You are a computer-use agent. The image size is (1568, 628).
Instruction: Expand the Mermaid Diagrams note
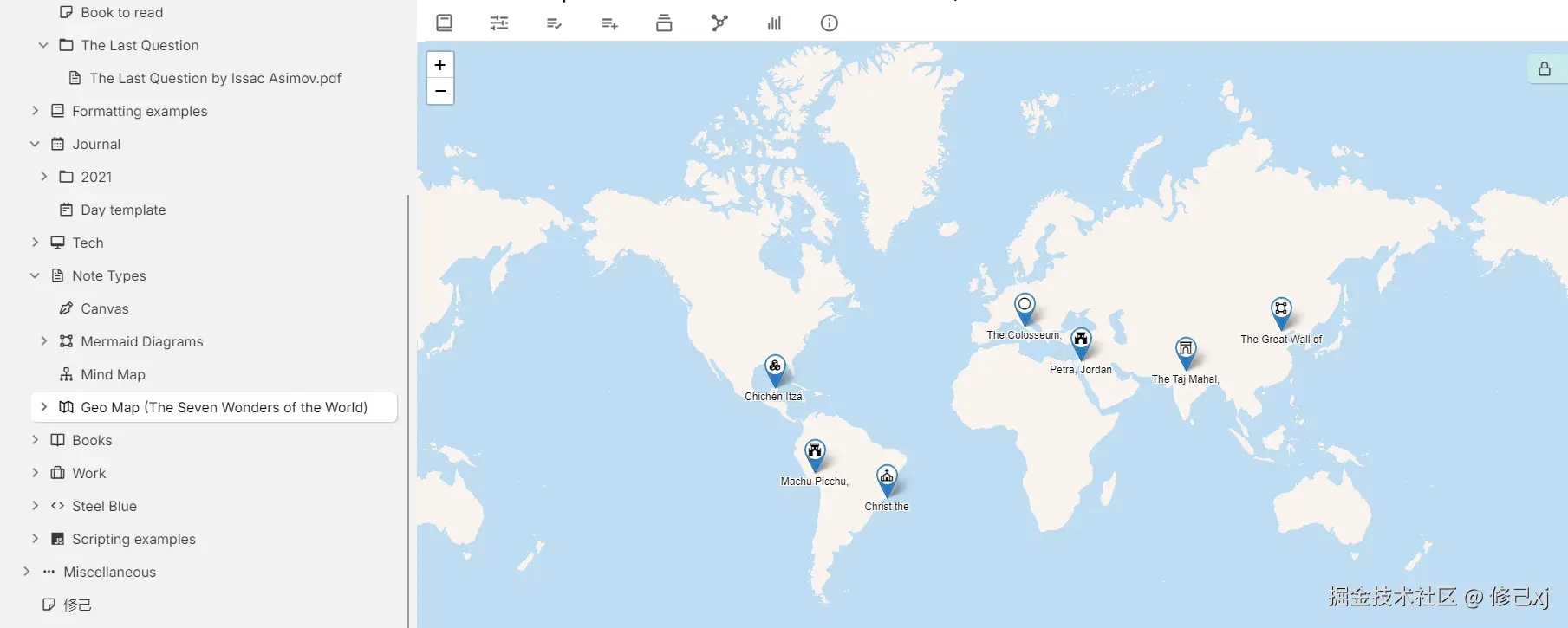(x=43, y=341)
